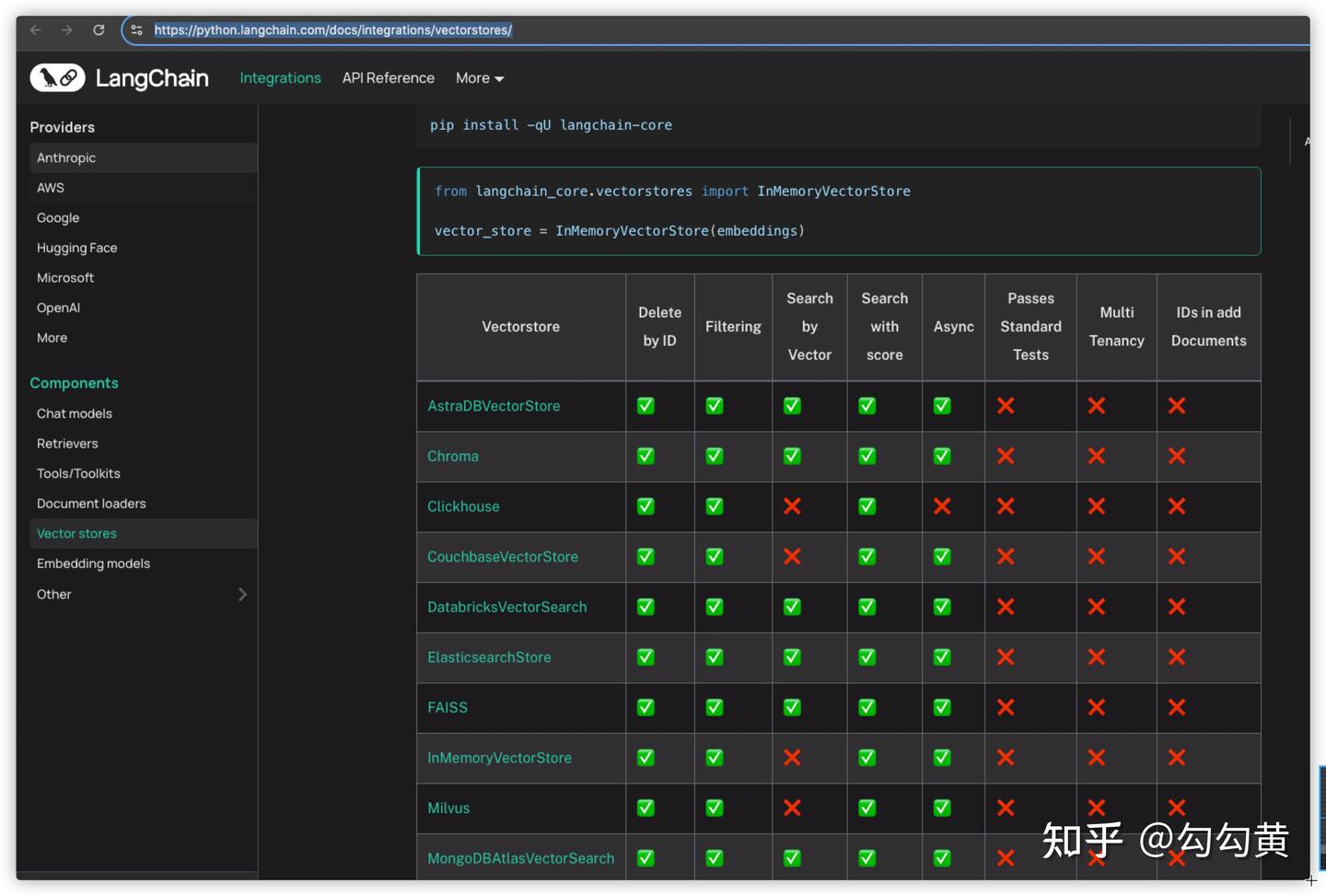Screen dimensions: 1326x896
Task: Open the FAISS vectorstore page
Action: [x=448, y=707]
